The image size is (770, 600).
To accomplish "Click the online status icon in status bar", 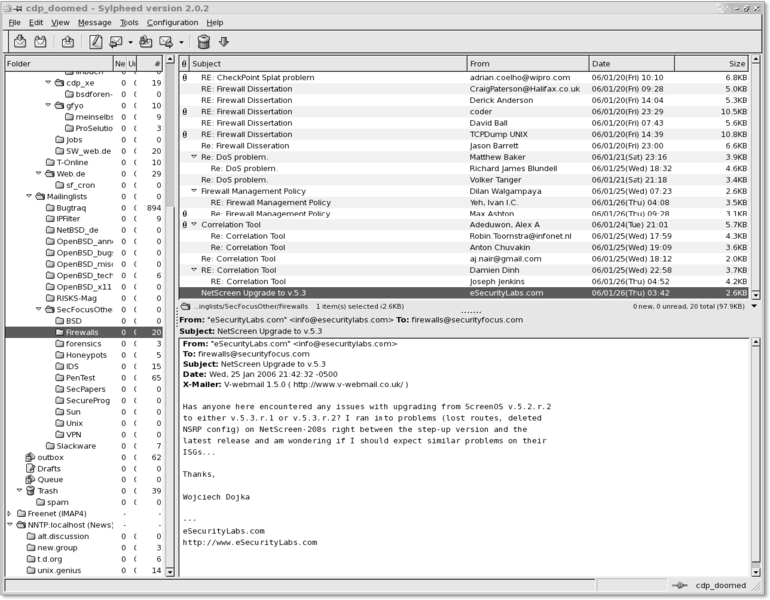I will tap(679, 585).
